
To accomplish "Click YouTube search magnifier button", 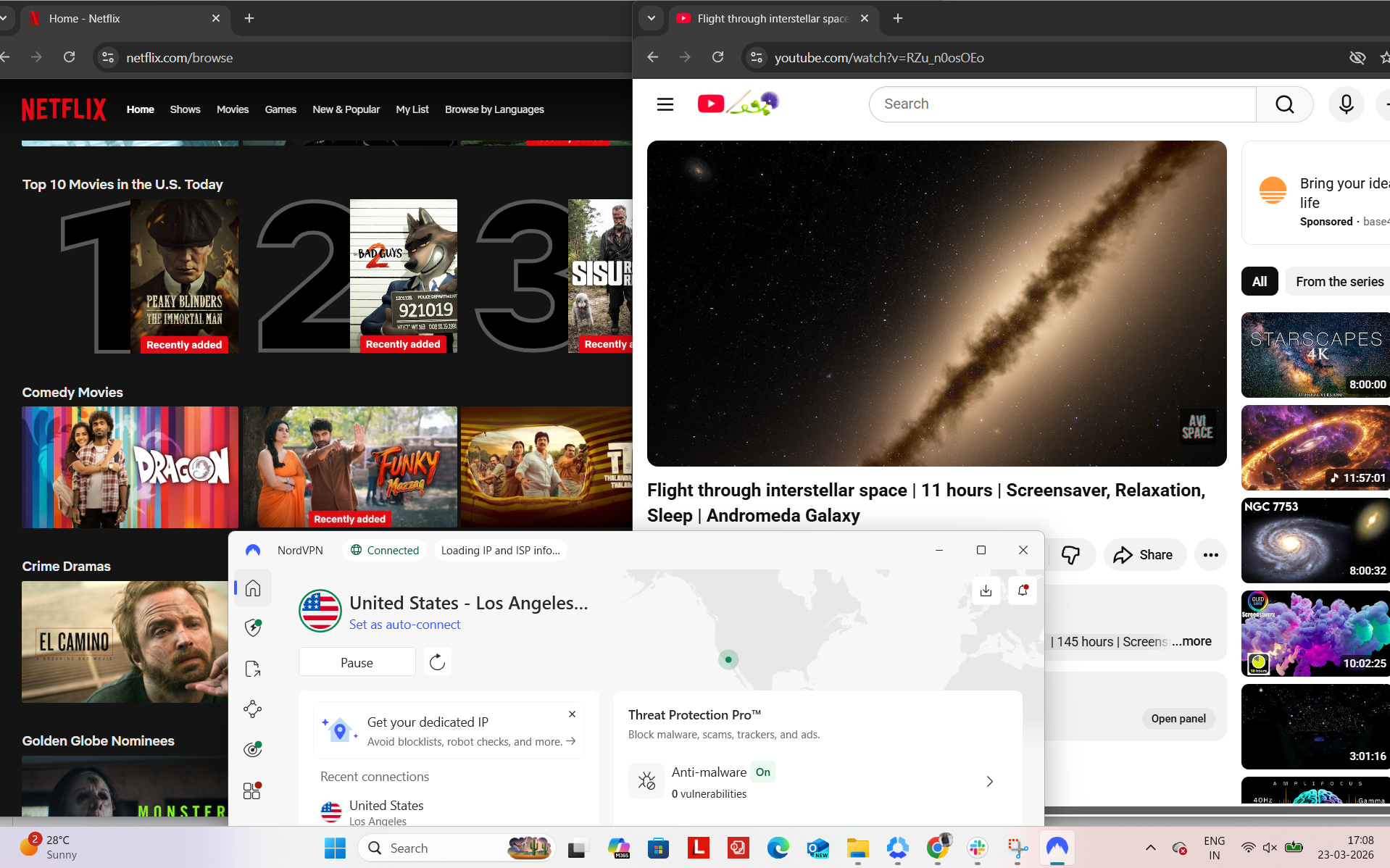I will (1284, 104).
